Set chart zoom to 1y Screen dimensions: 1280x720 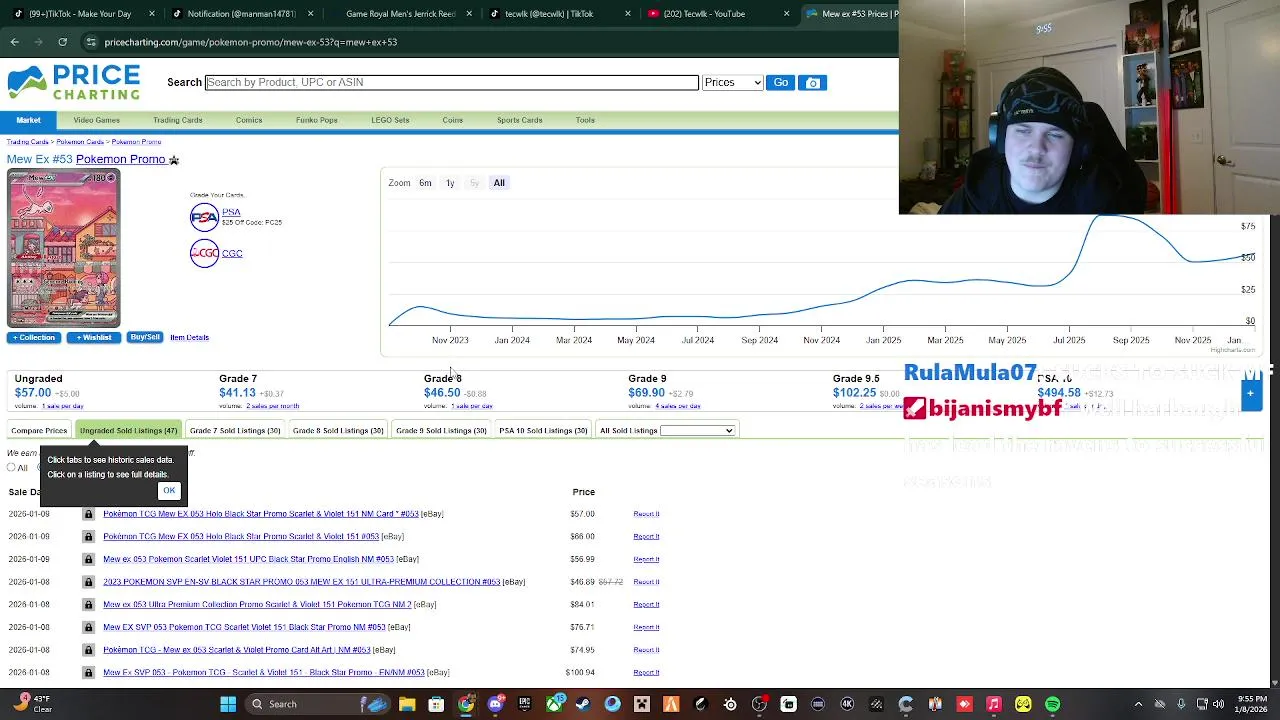click(450, 183)
